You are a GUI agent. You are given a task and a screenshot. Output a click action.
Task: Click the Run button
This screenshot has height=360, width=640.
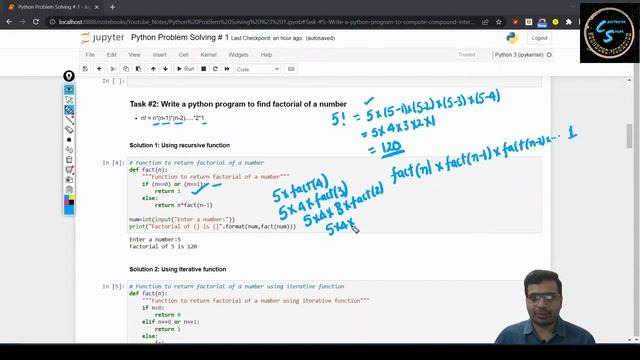click(185, 69)
